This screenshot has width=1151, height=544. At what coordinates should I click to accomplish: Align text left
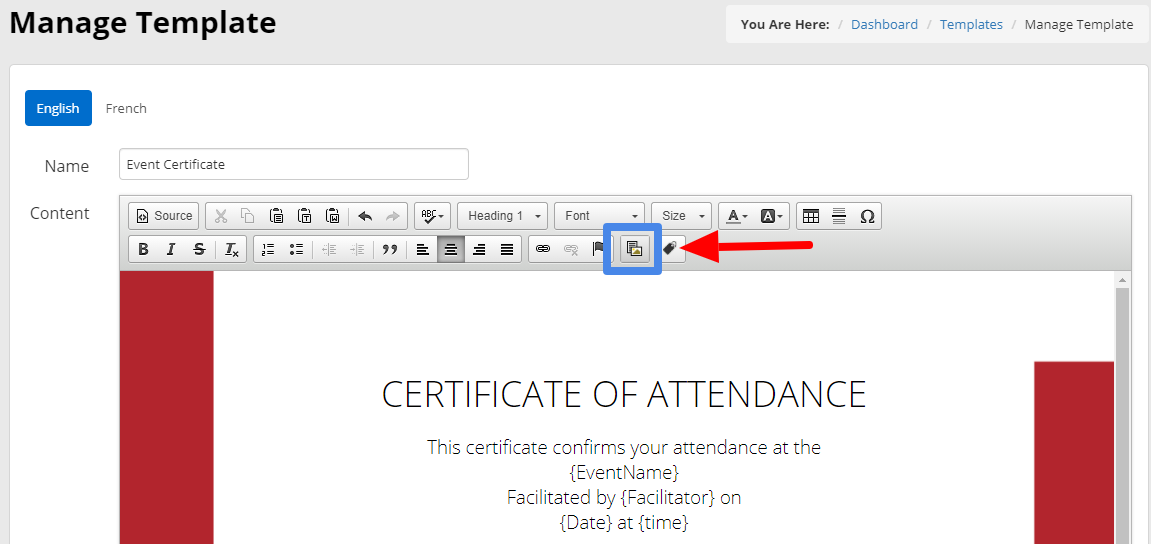[423, 250]
